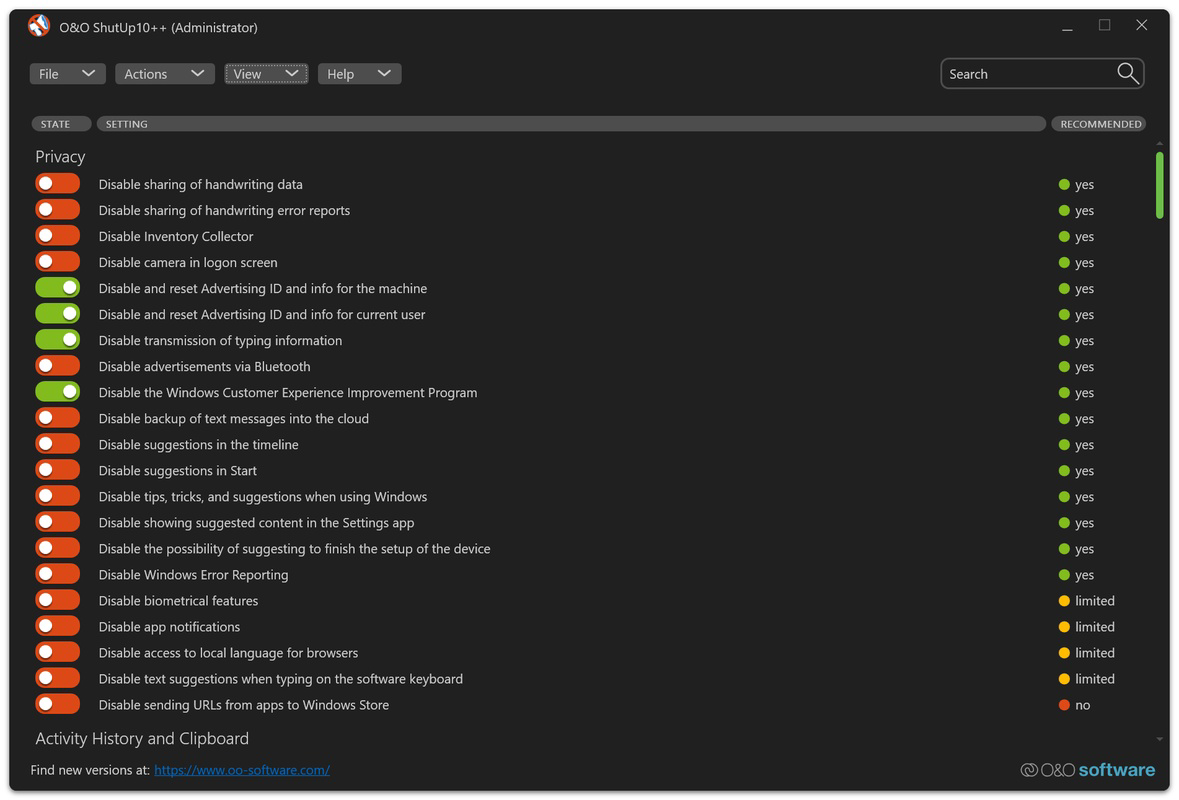Image resolution: width=1179 pixels, height=800 pixels.
Task: Switch off Customer Experience Improvement Program toggle
Action: [57, 392]
